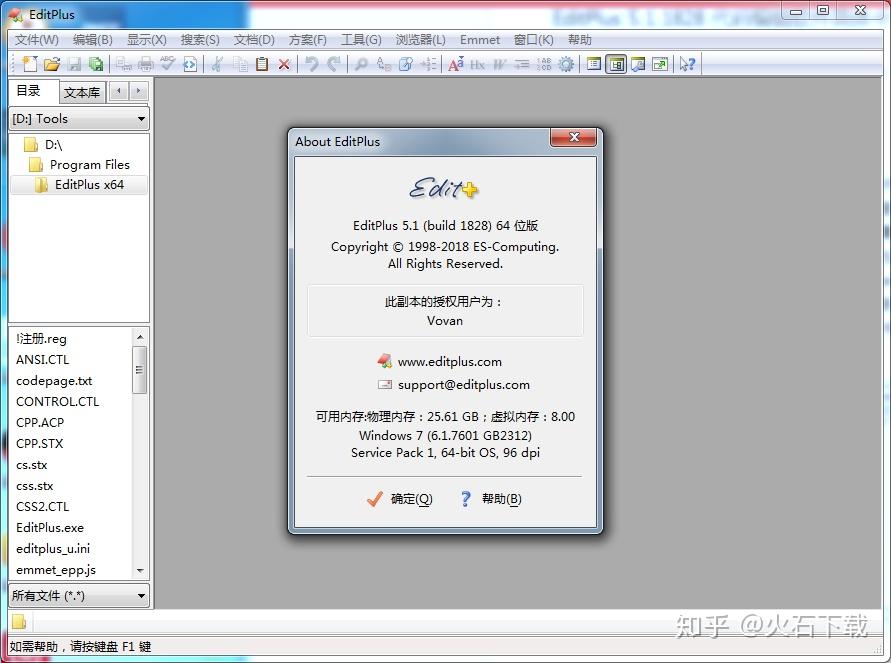Select CPP.STX in file list
Viewport: 891px width, 663px height.
(x=39, y=443)
